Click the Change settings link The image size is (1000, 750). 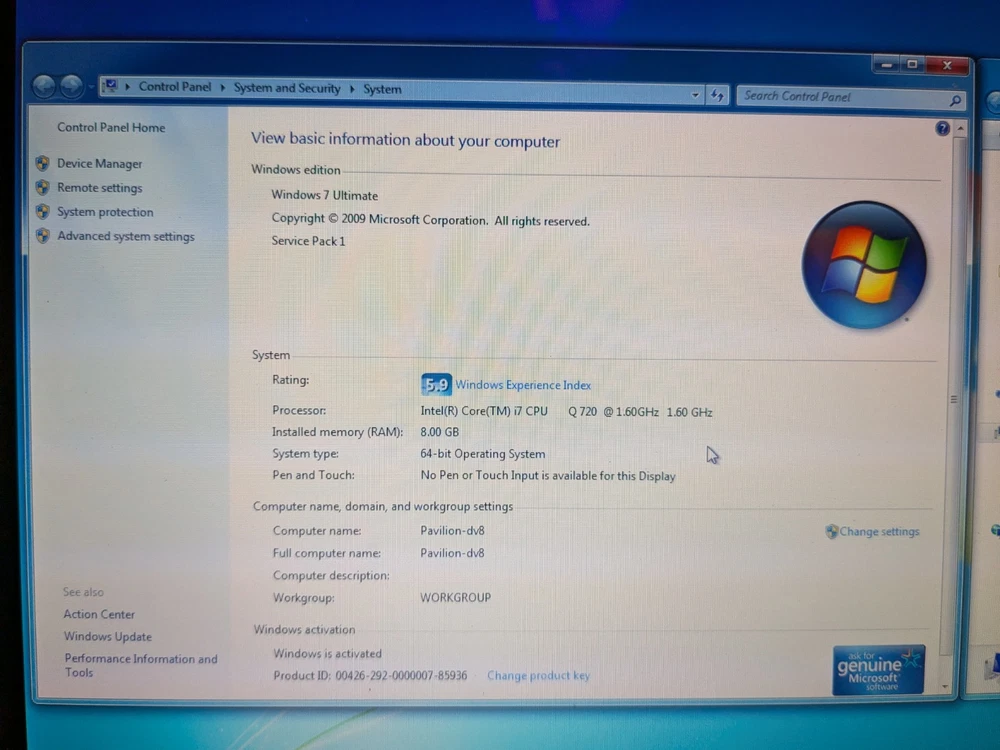[879, 532]
